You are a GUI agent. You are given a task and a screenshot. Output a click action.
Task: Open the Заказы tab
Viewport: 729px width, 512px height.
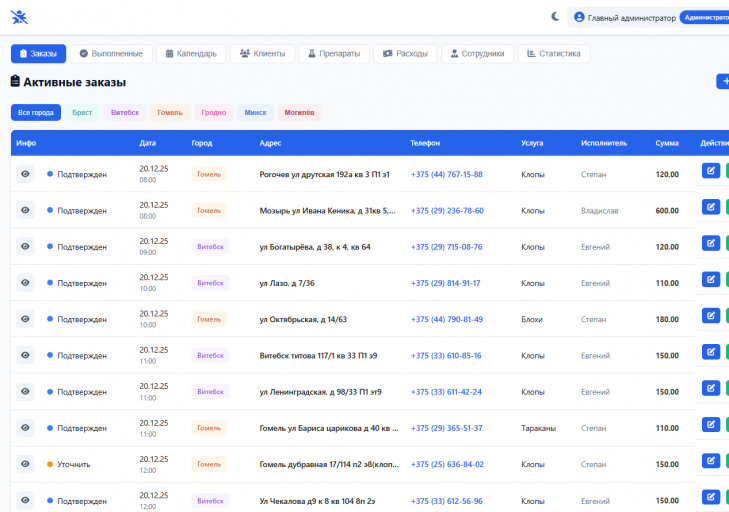click(x=38, y=53)
